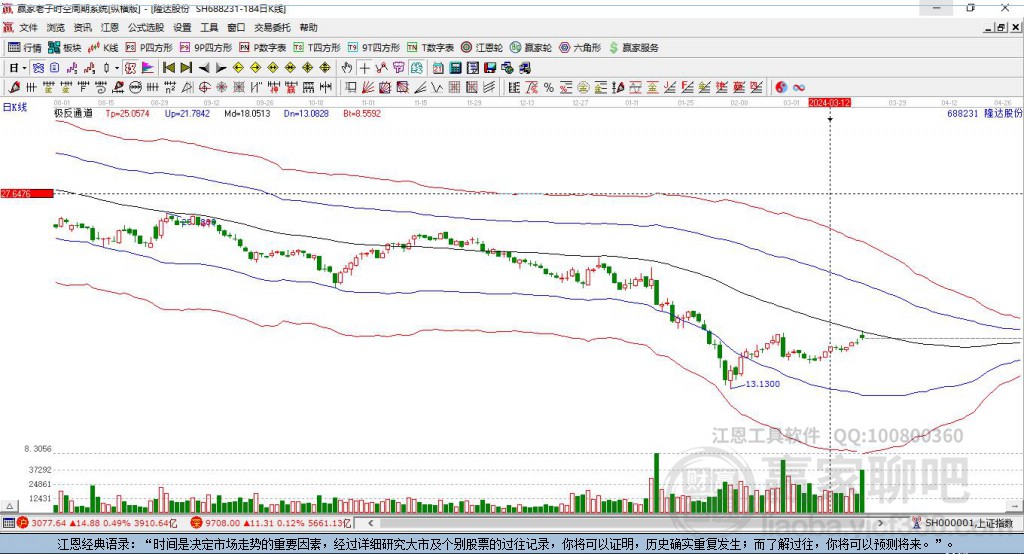This screenshot has height=554, width=1024.
Task: Open the 板块 sector view
Action: (x=64, y=47)
